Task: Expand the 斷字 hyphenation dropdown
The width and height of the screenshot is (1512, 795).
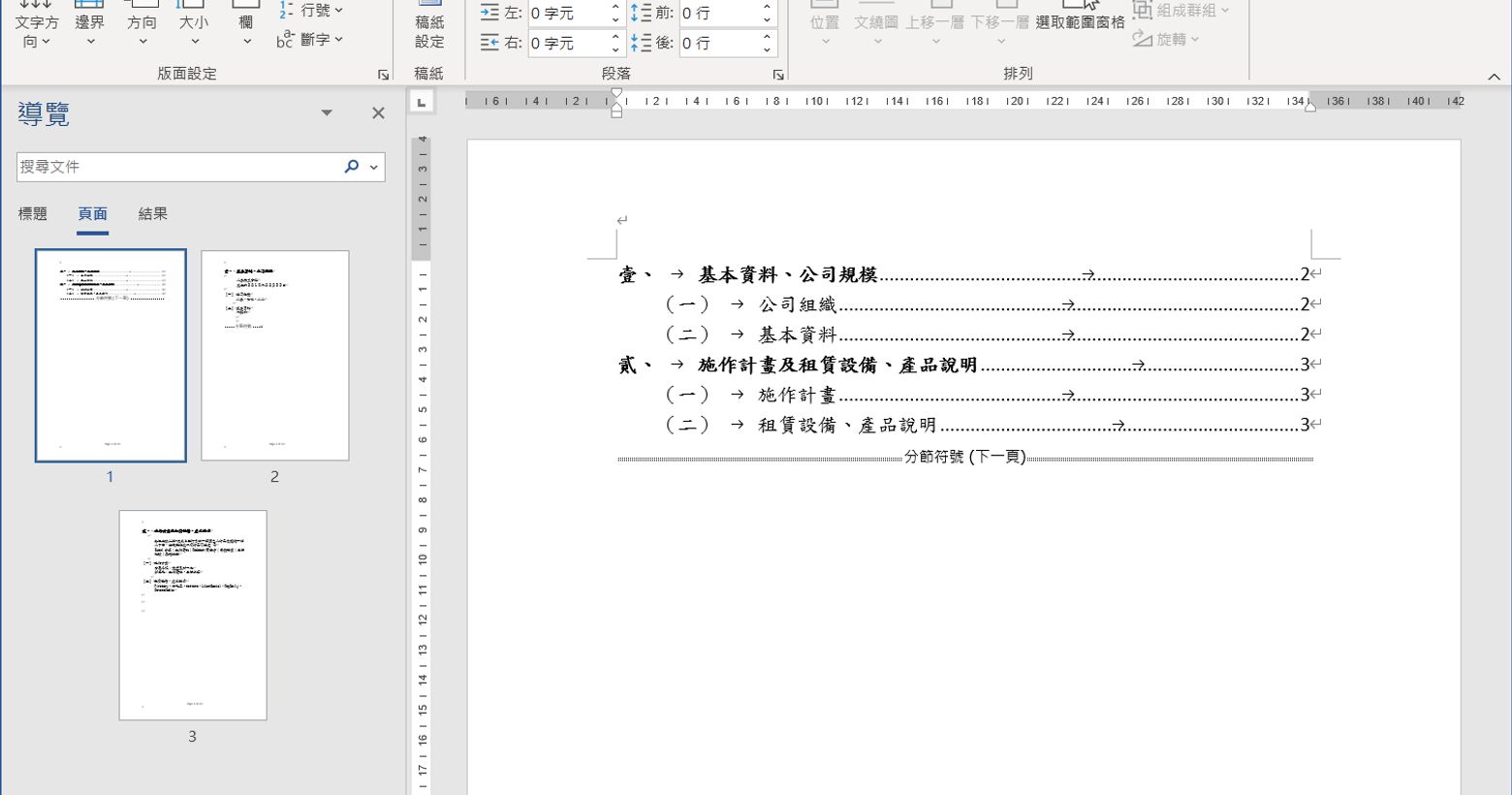Action: pos(310,40)
